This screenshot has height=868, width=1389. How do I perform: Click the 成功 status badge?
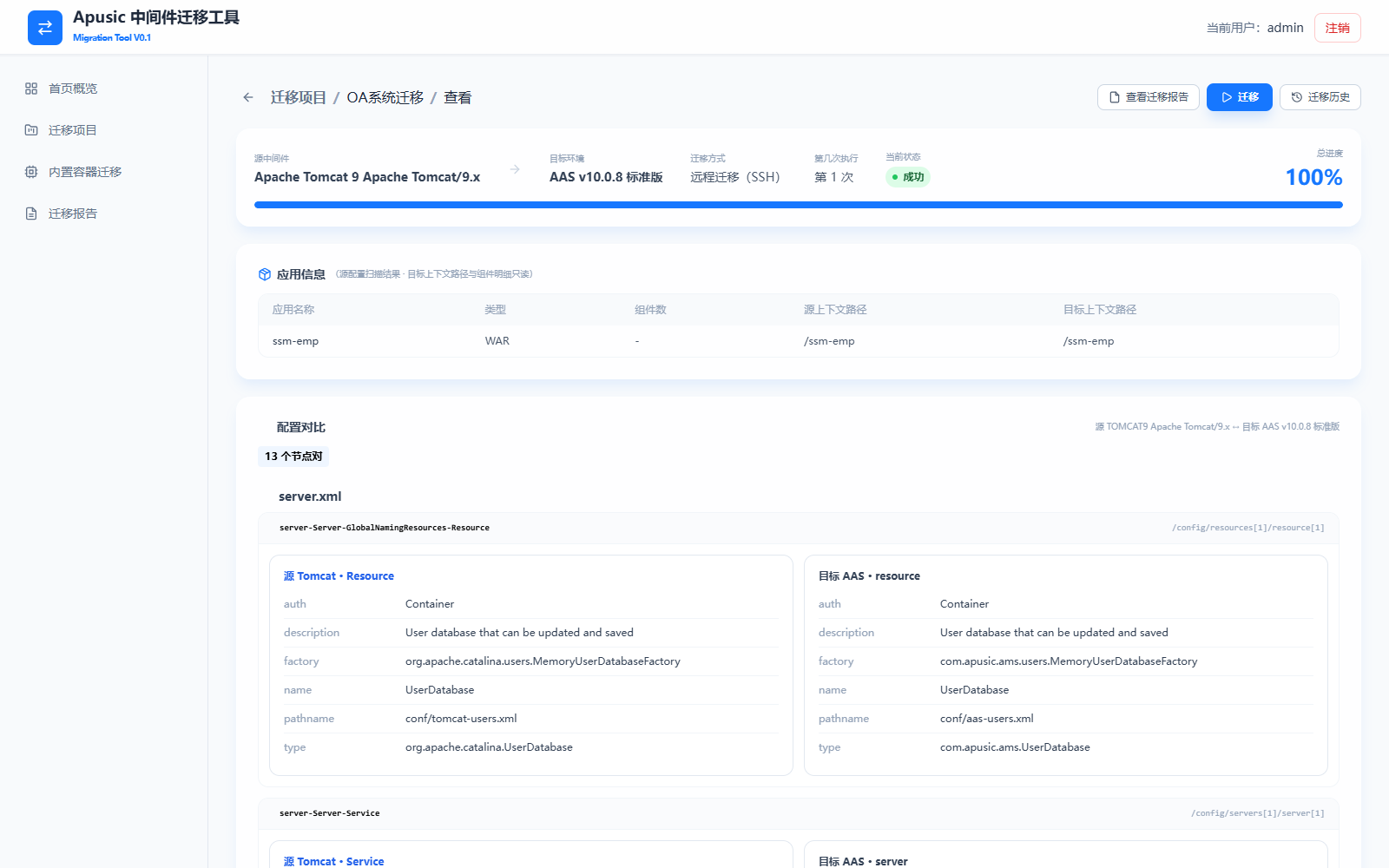click(x=908, y=177)
